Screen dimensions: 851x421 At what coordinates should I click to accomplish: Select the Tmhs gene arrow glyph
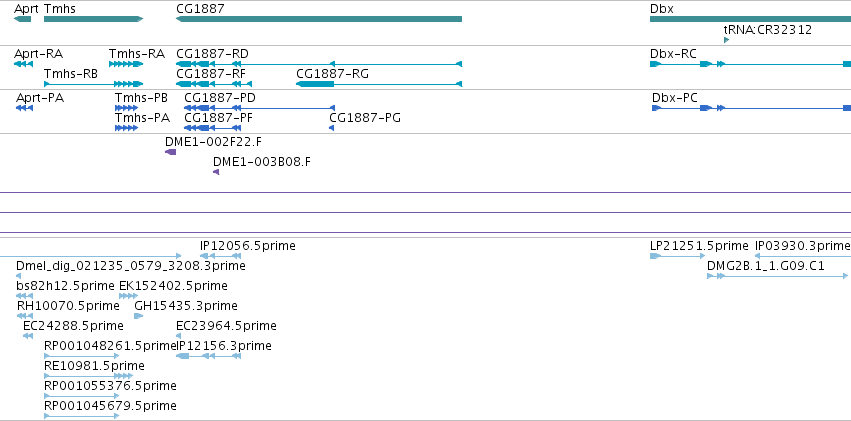tap(93, 19)
